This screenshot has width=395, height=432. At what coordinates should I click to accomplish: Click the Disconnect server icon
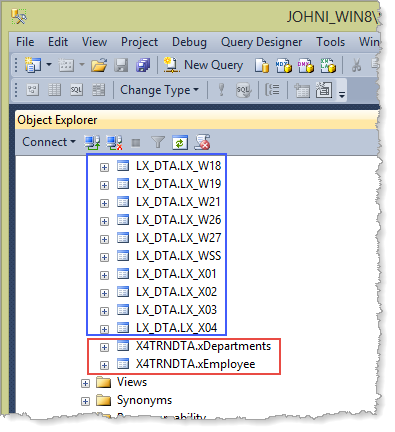[114, 143]
